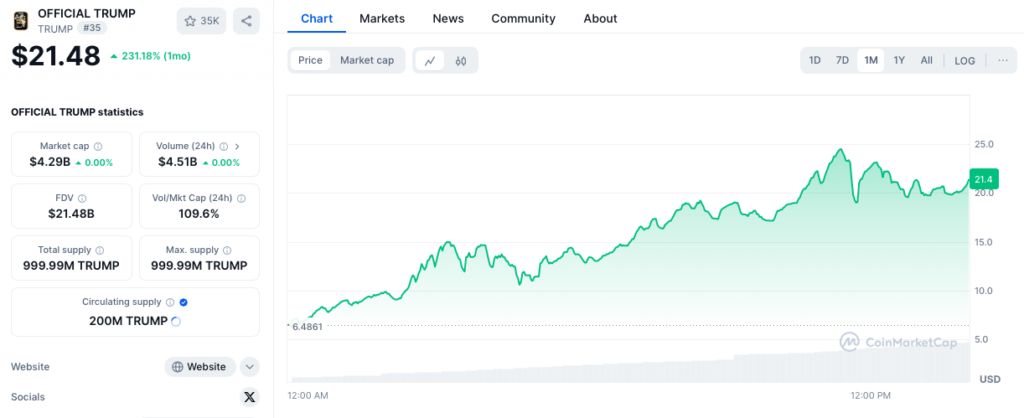This screenshot has height=418, width=1024.
Task: Click circulating supply progress ring
Action: click(175, 321)
